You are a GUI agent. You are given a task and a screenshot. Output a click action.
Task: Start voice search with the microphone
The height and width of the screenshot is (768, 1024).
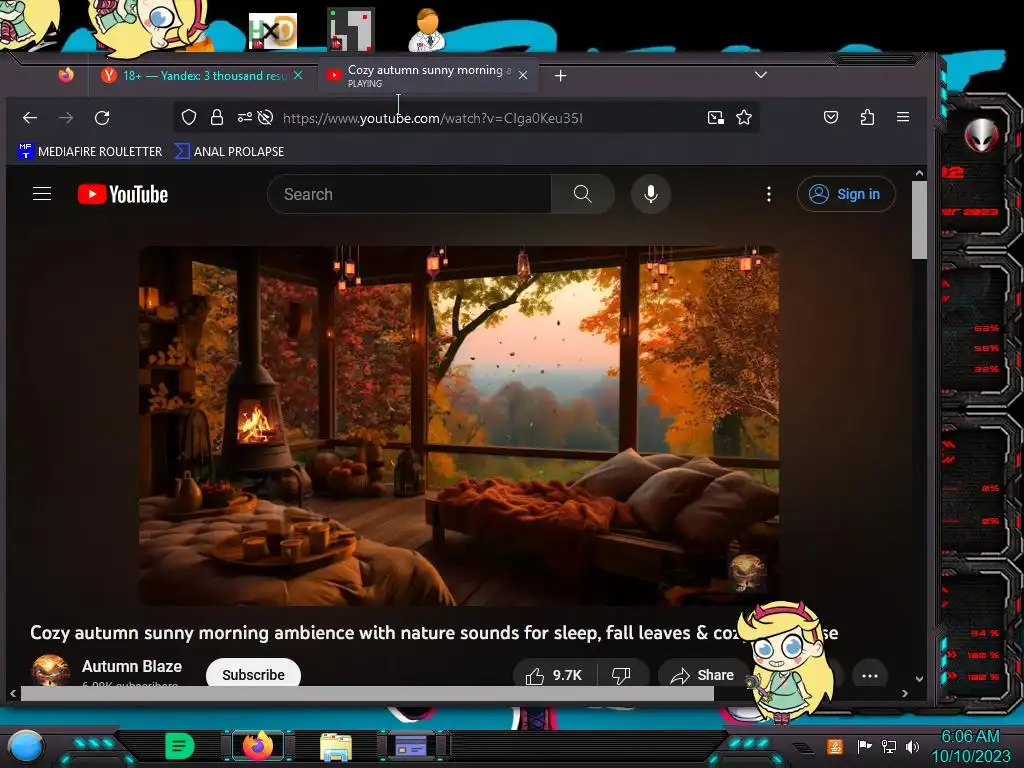coord(650,194)
